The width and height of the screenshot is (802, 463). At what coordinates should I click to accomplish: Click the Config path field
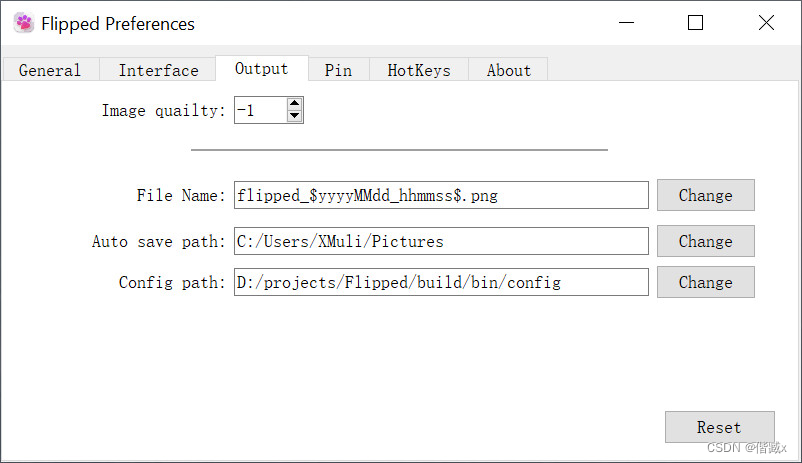click(x=441, y=282)
